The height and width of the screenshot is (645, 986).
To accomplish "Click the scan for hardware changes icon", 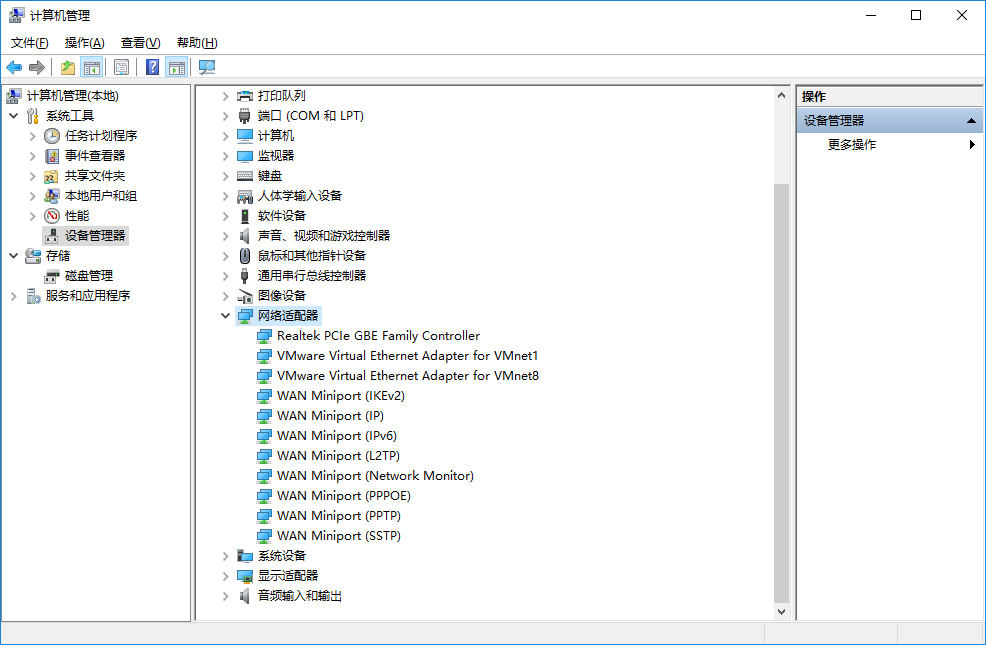I will tap(207, 67).
